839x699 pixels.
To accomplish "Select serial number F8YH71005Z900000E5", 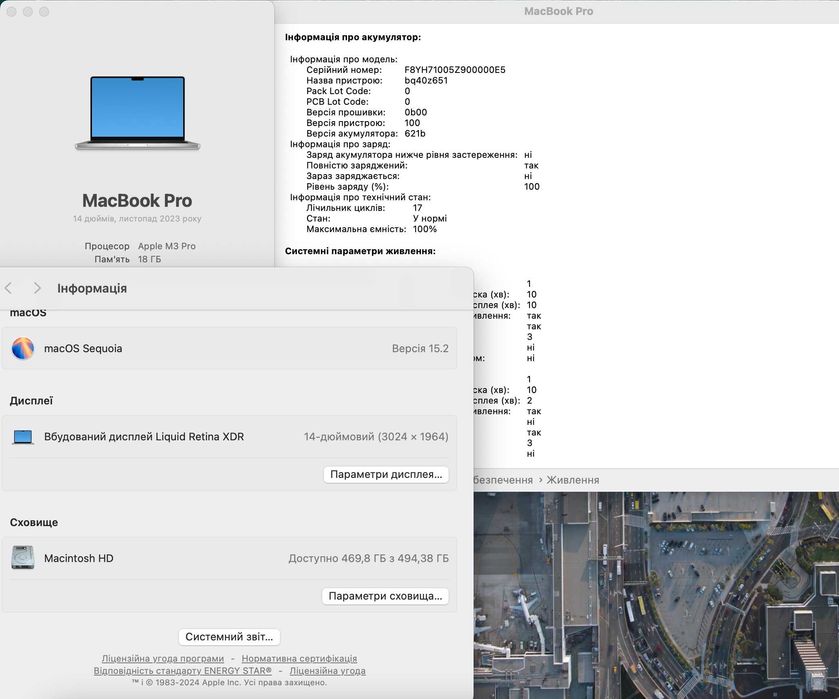I will (x=455, y=70).
